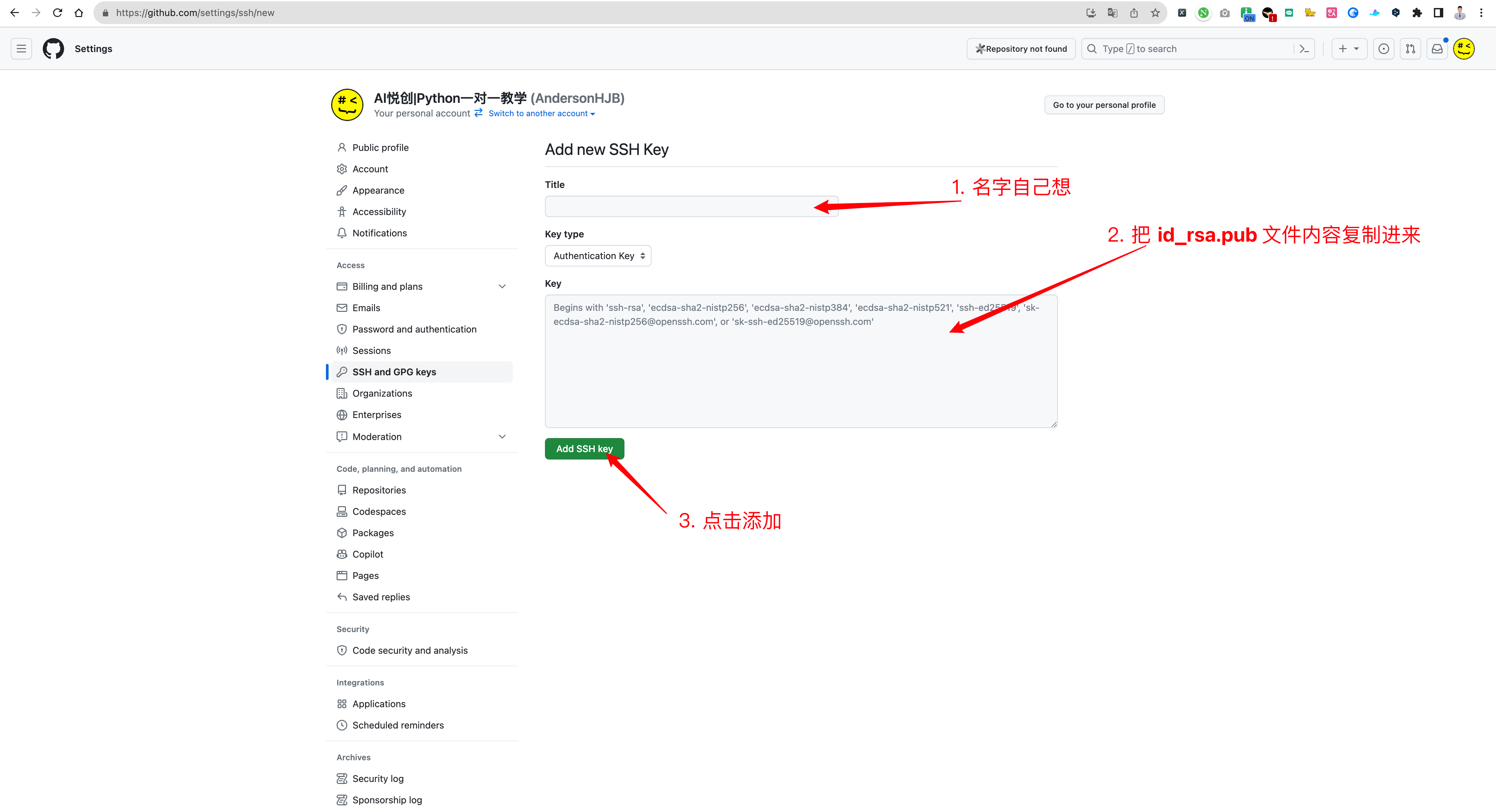Open the command palette icon
This screenshot has height=812, width=1496.
point(1304,49)
